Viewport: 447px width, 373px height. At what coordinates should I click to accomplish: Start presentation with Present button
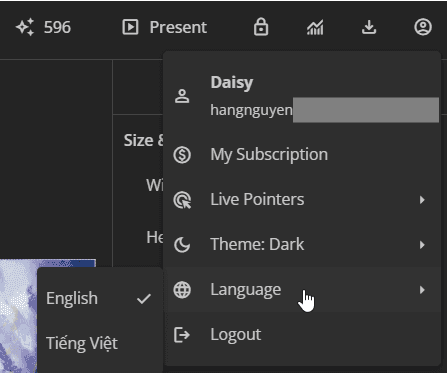(164, 27)
